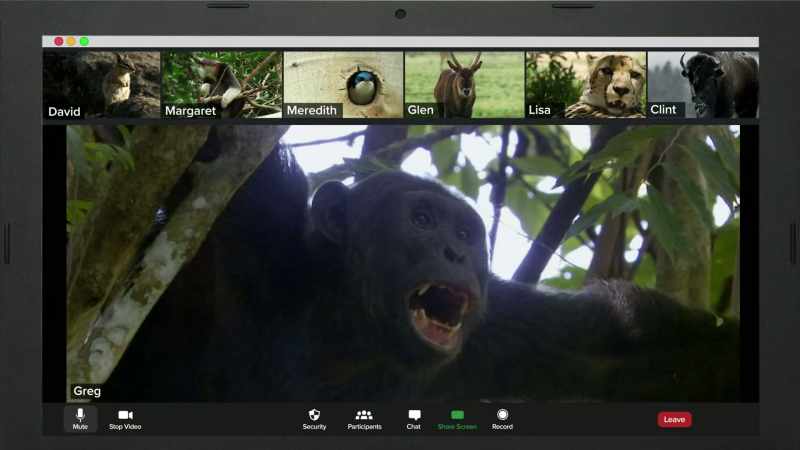The image size is (800, 450).
Task: Open the Participants panel
Action: (x=364, y=419)
